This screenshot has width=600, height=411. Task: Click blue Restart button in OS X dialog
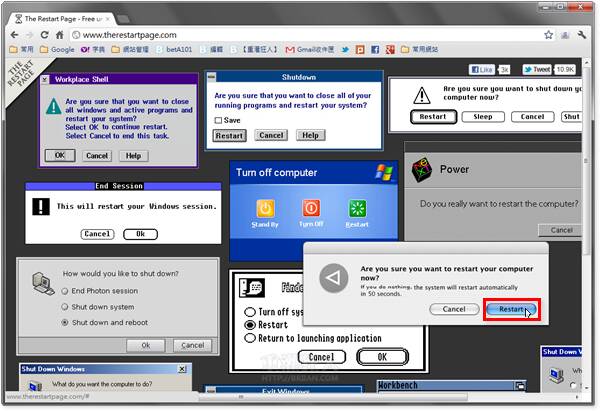[x=512, y=309]
